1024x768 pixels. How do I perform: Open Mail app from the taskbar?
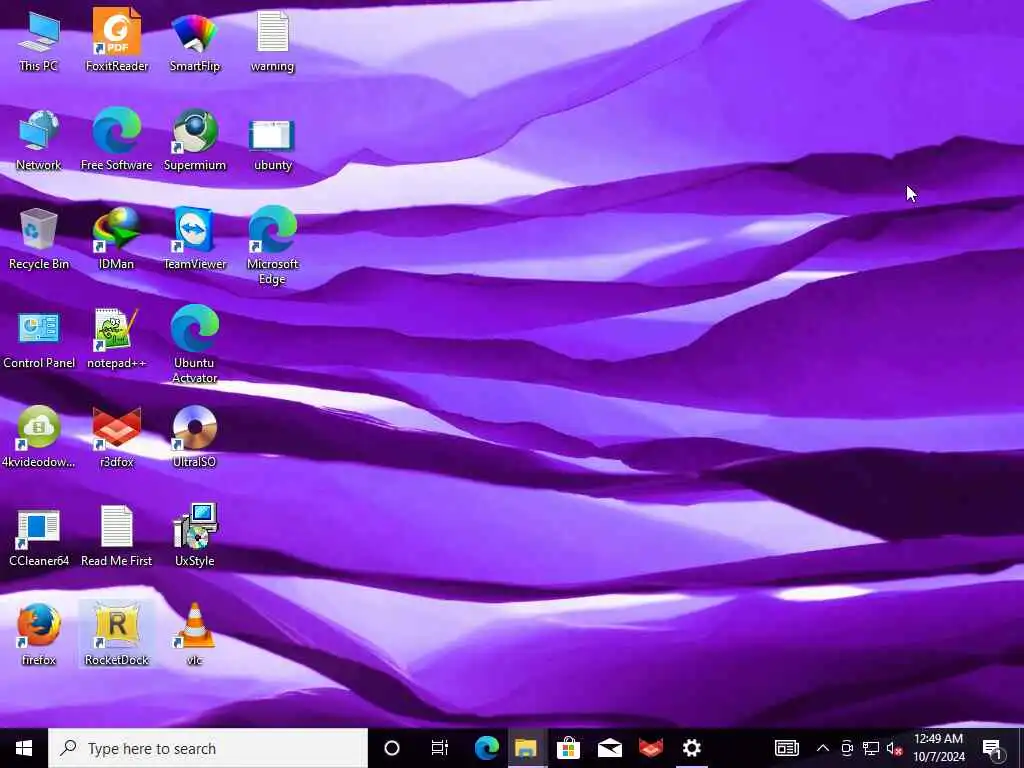(x=609, y=748)
